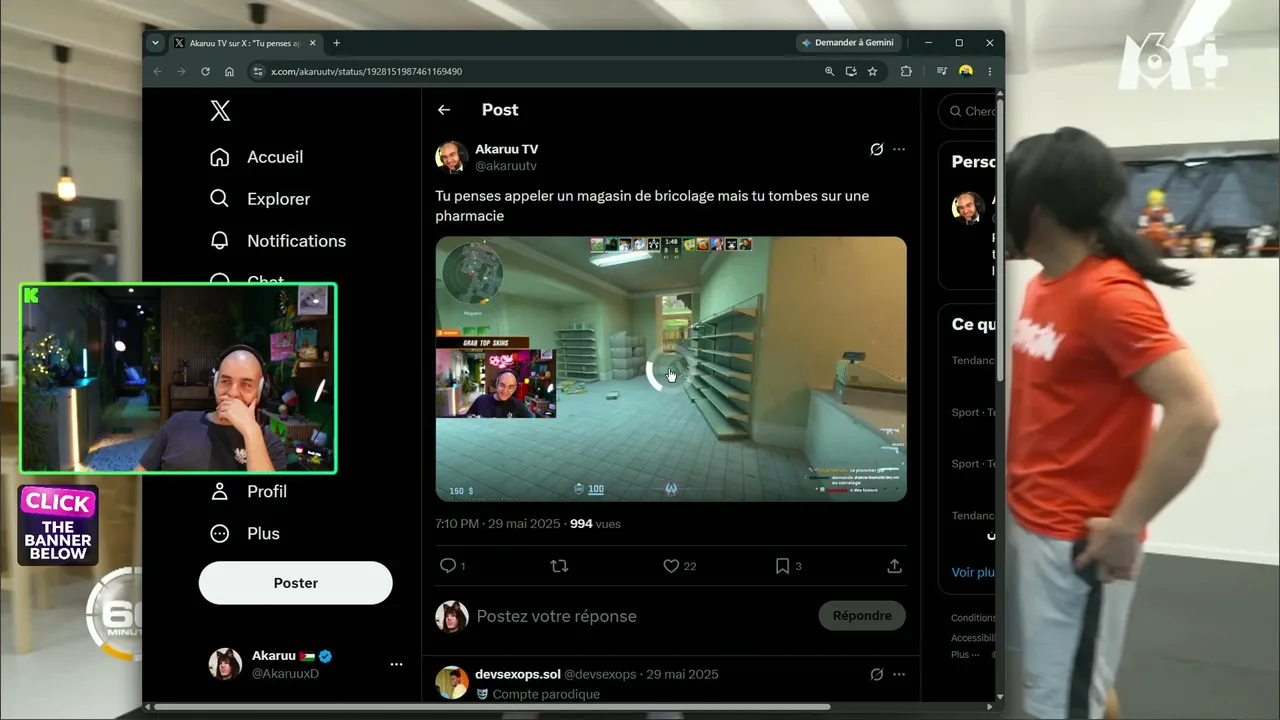The height and width of the screenshot is (720, 1280).
Task: Click the zoom magnifier icon in the address bar
Action: [829, 72]
